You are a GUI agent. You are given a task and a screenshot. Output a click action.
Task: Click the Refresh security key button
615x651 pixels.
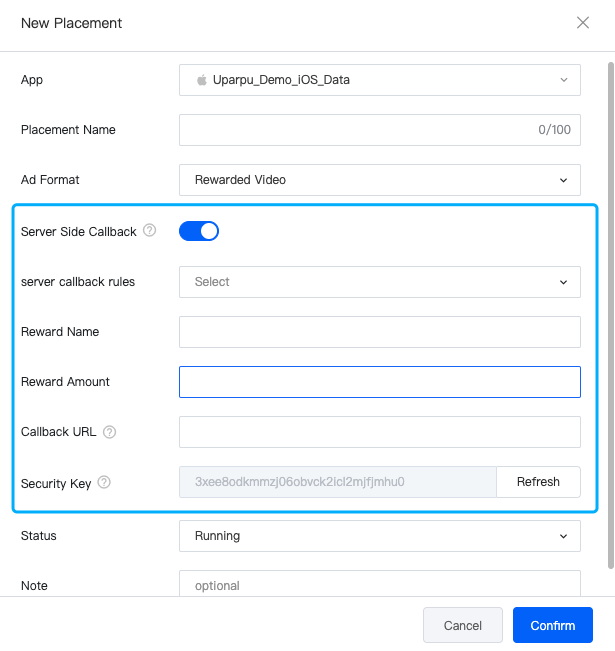click(538, 482)
